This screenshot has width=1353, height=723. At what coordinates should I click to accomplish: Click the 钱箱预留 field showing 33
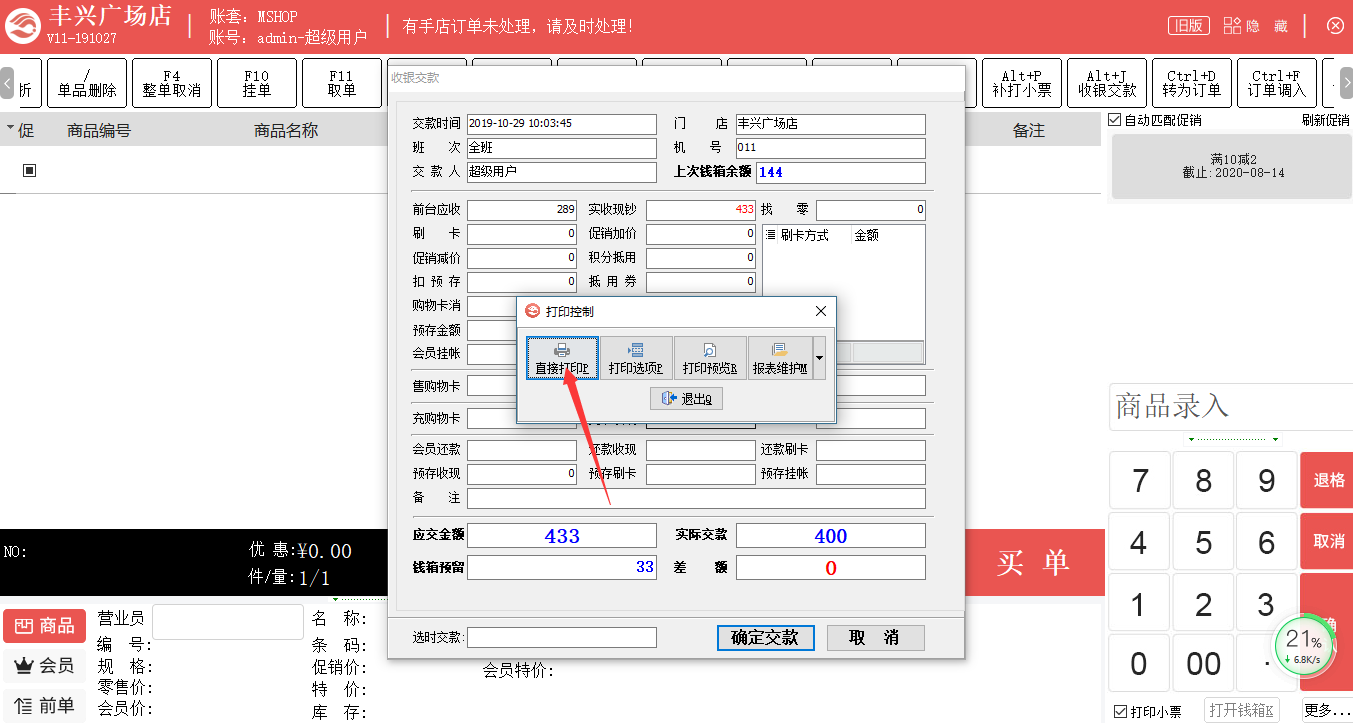coord(562,567)
